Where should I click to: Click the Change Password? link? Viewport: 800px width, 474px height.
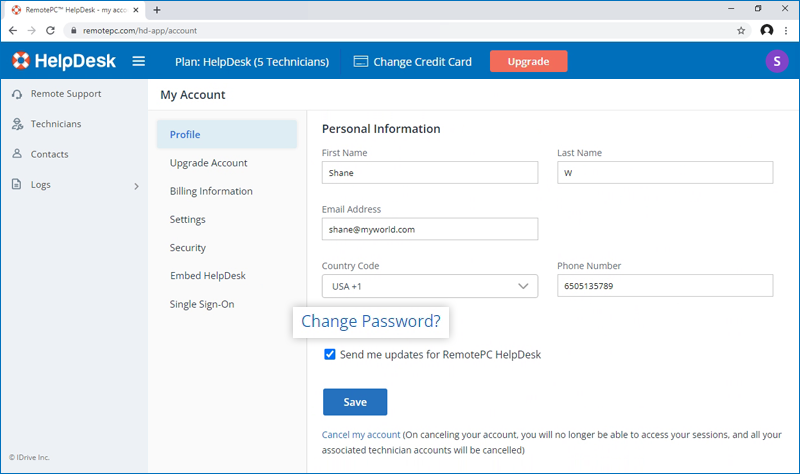point(370,321)
